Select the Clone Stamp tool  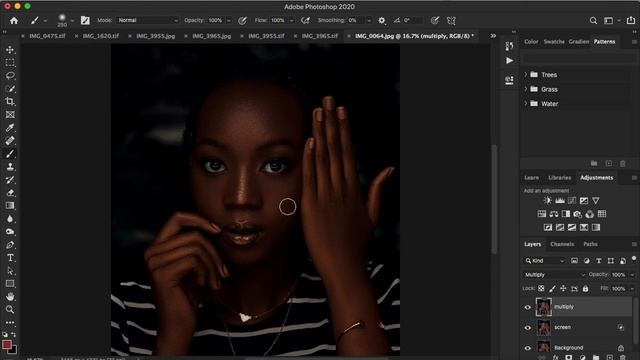[10, 167]
